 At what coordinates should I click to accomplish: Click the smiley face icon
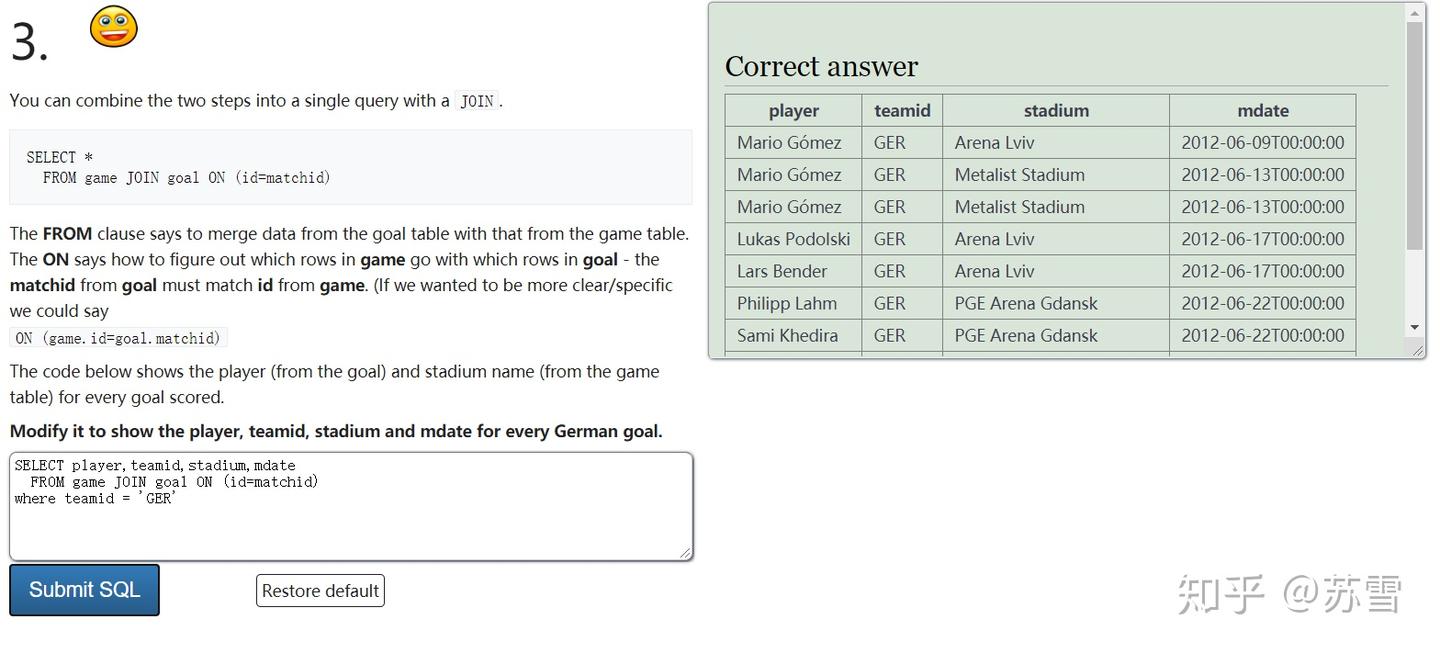coord(113,27)
